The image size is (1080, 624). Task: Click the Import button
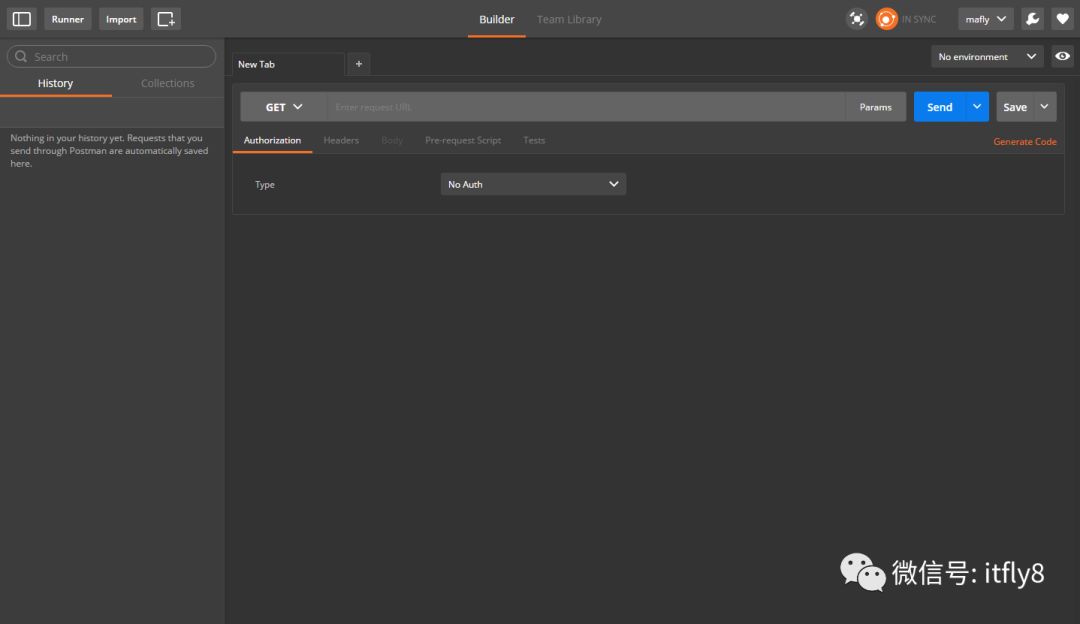click(121, 19)
